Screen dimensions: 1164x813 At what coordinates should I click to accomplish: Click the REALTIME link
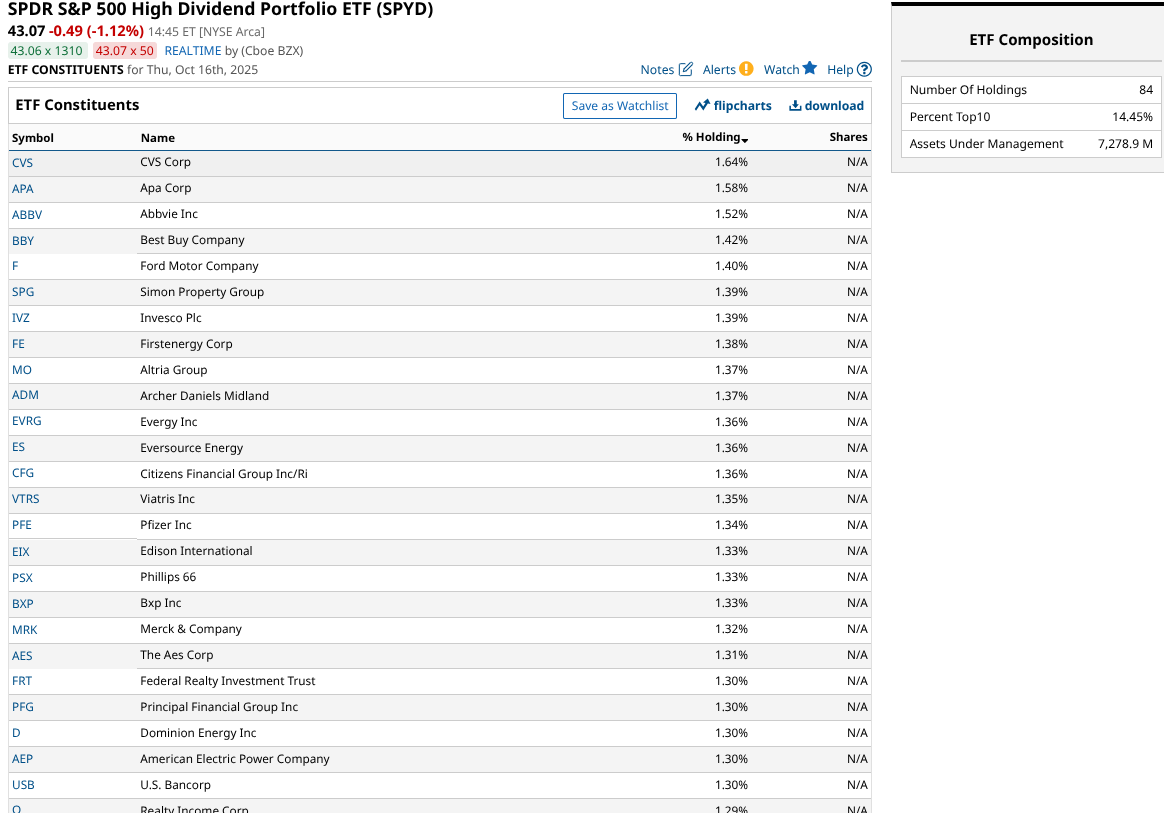pos(193,50)
